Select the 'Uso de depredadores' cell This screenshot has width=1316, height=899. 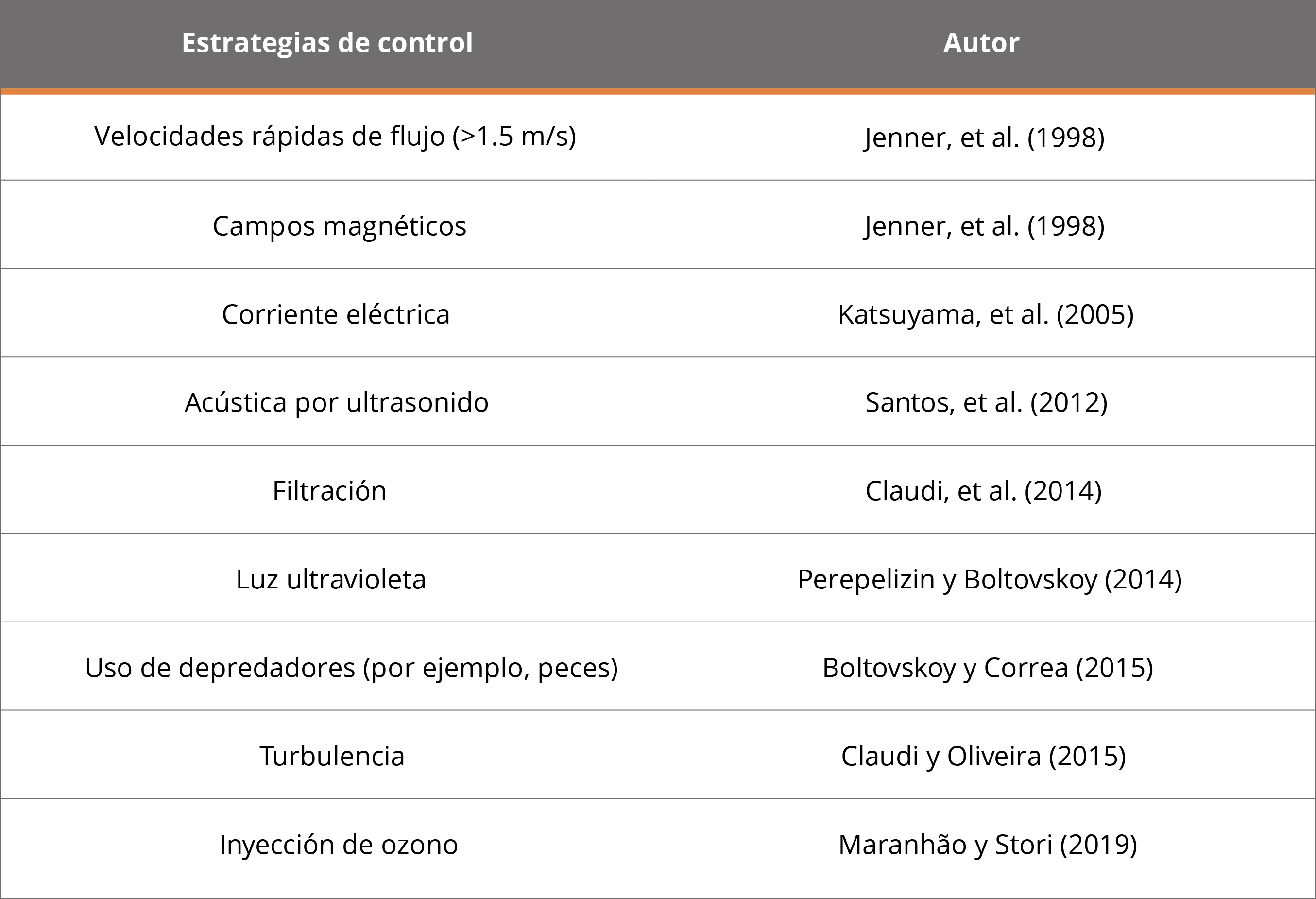(x=351, y=668)
